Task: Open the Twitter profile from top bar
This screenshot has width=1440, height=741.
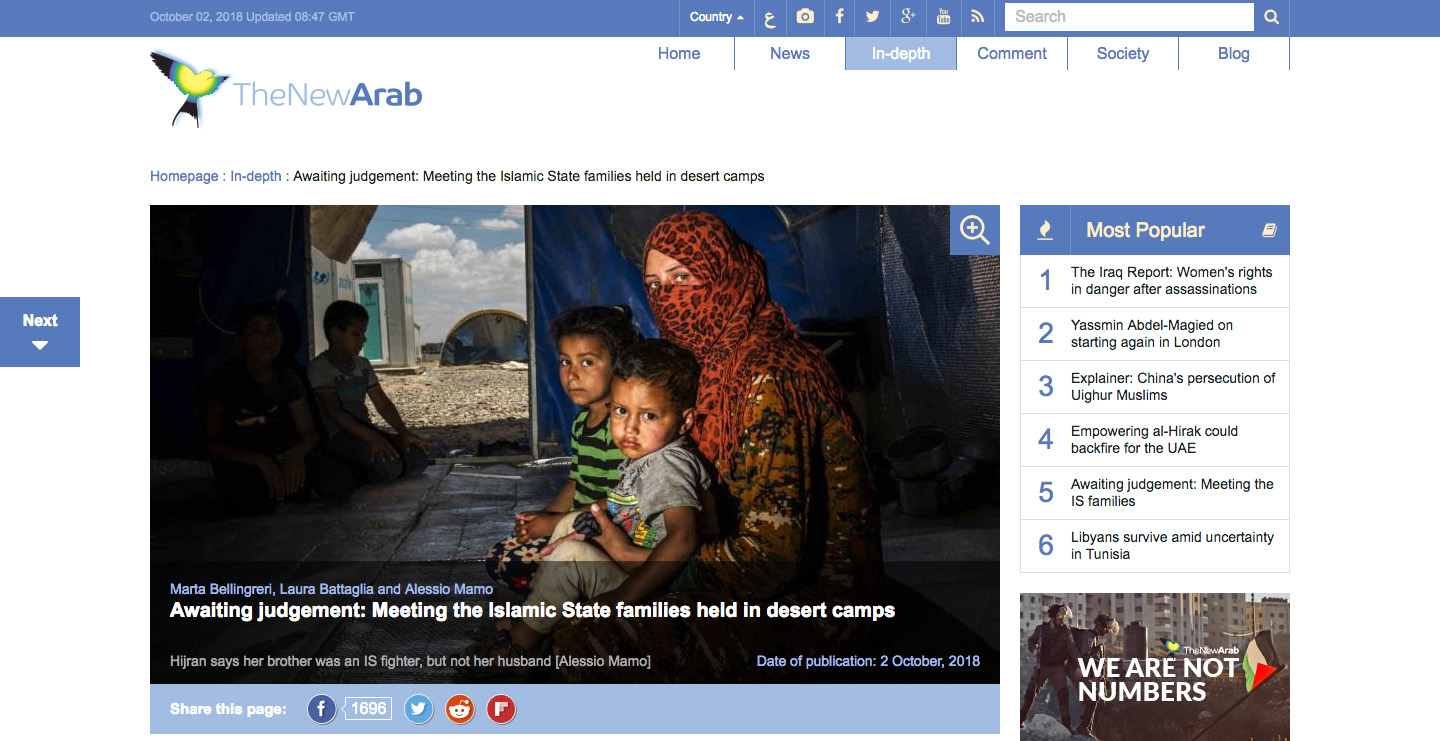Action: pyautogui.click(x=873, y=17)
